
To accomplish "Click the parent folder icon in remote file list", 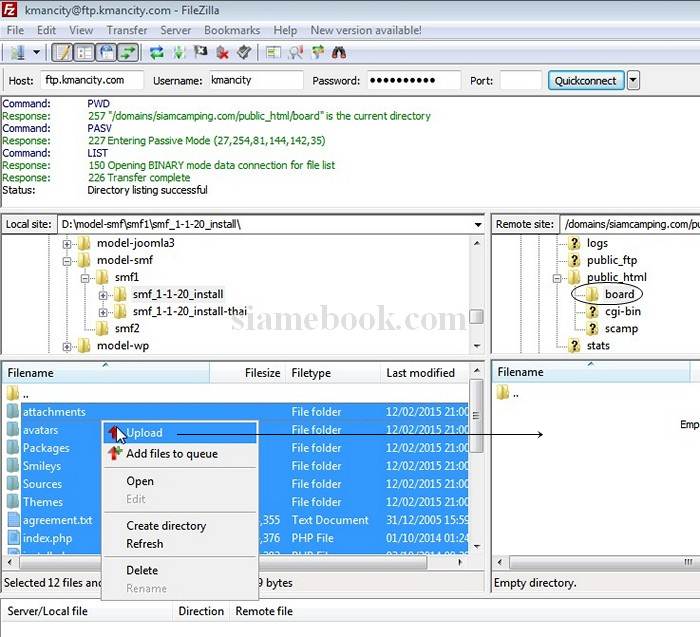I will pyautogui.click(x=503, y=393).
